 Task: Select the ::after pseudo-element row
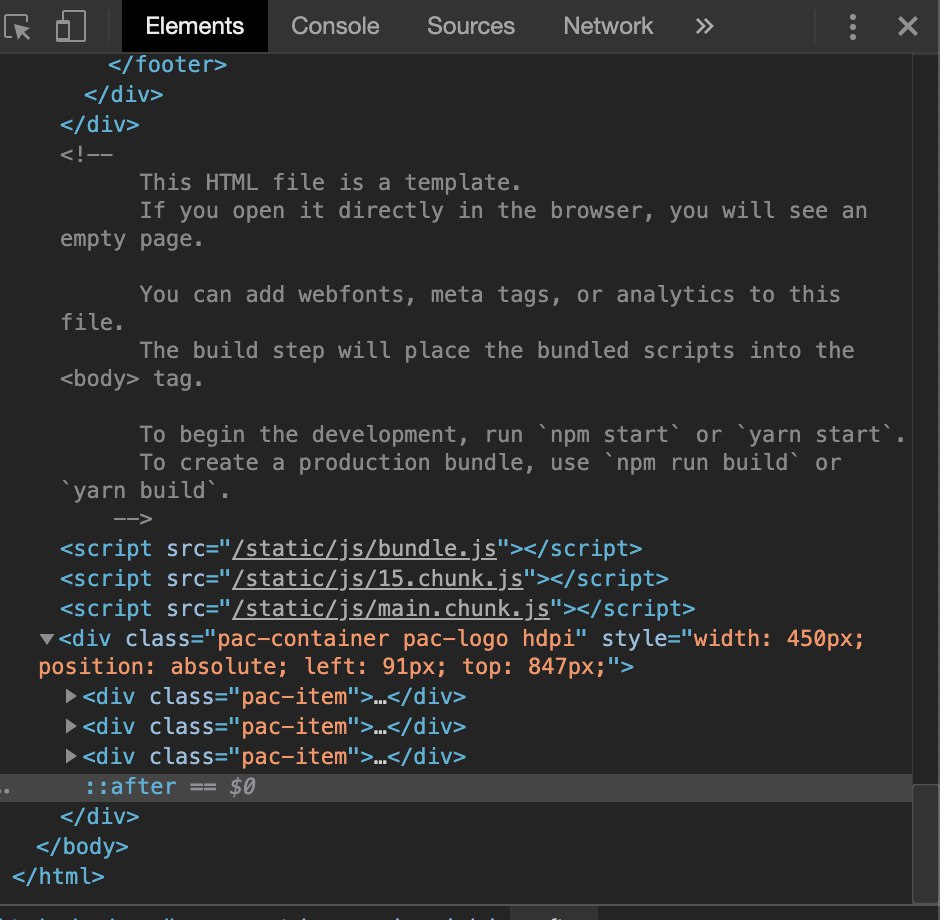[x=456, y=787]
